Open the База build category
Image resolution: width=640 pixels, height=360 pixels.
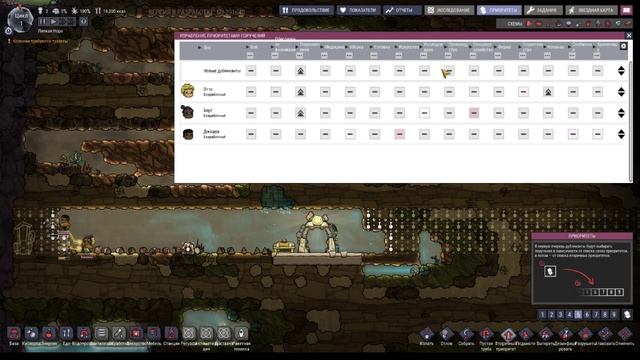(x=14, y=333)
